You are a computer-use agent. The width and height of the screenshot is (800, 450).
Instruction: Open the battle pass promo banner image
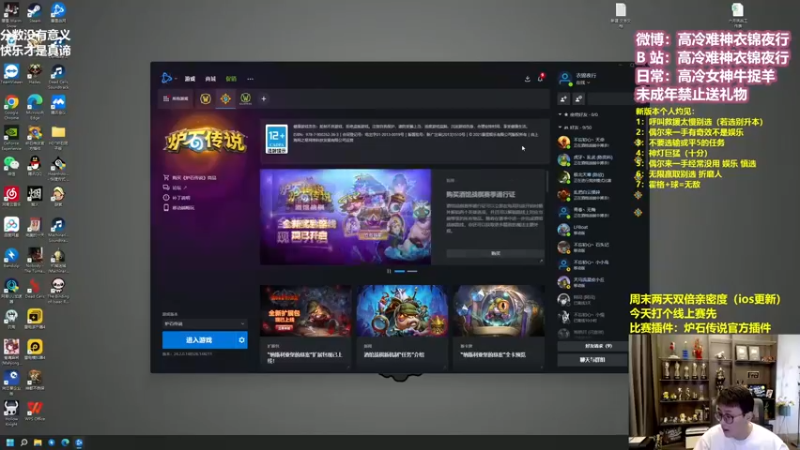coord(345,217)
